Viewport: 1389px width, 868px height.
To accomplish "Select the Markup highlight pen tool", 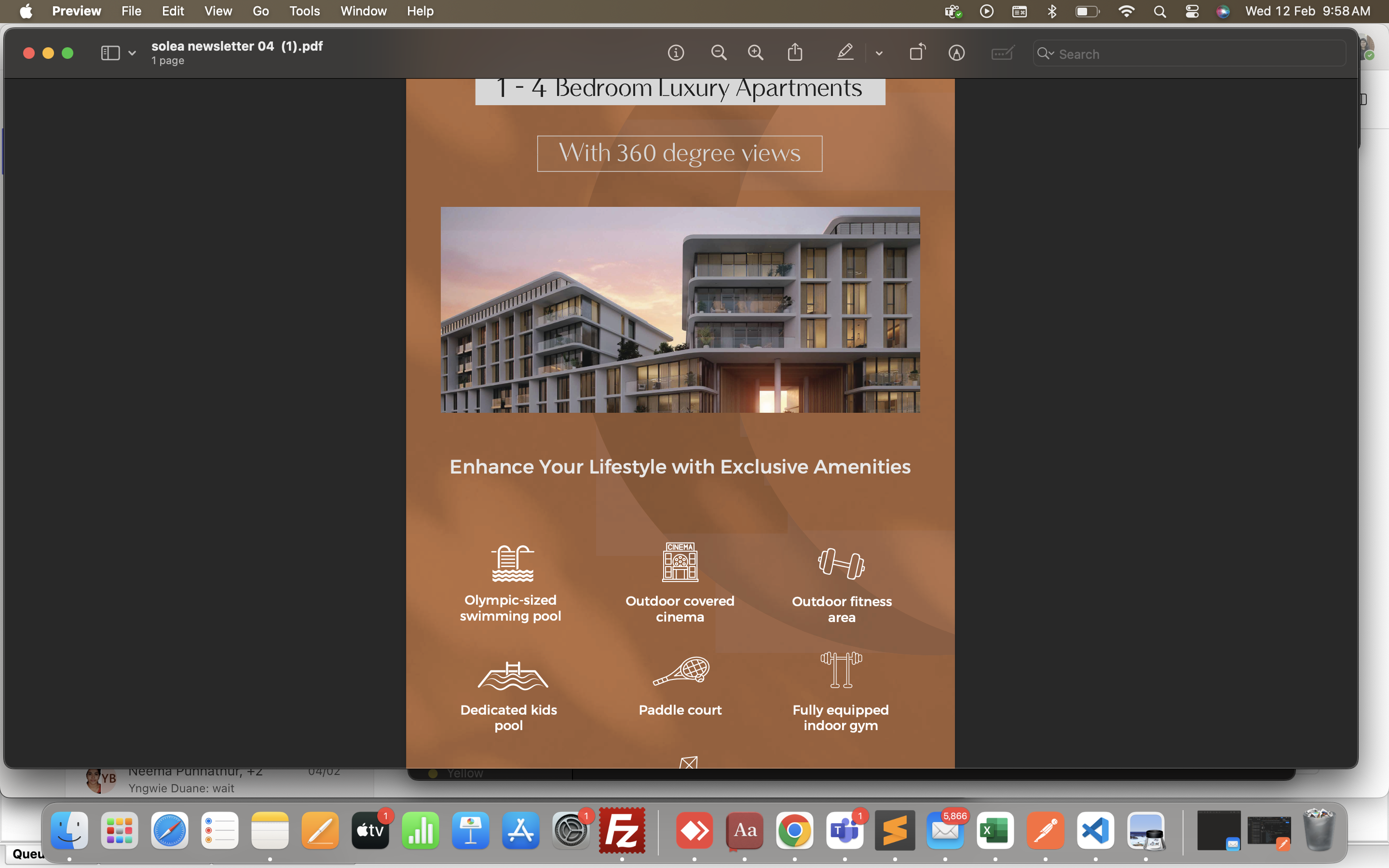I will [x=845, y=53].
